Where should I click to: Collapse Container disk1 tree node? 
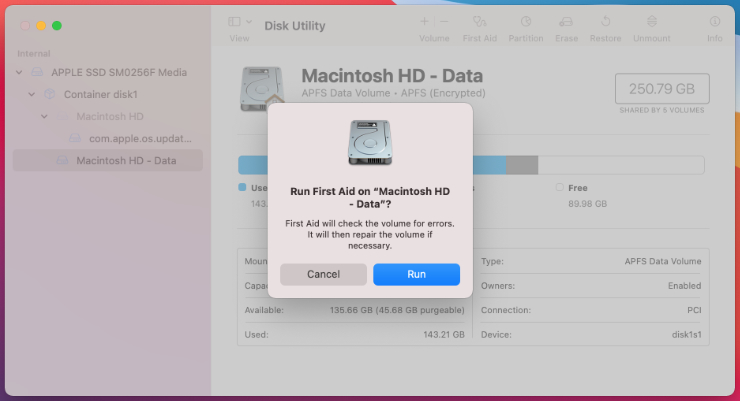point(32,94)
